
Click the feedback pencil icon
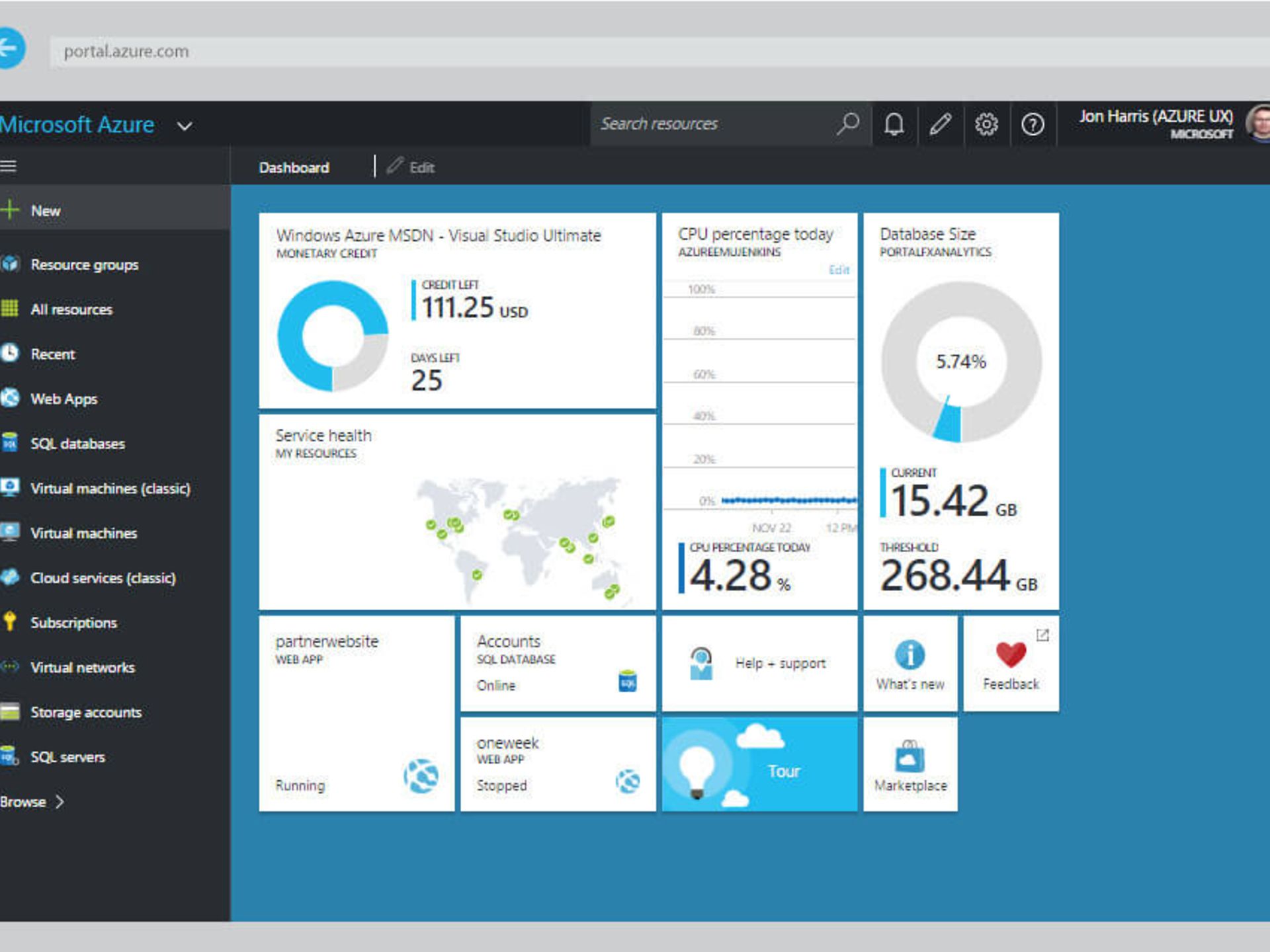coord(941,124)
